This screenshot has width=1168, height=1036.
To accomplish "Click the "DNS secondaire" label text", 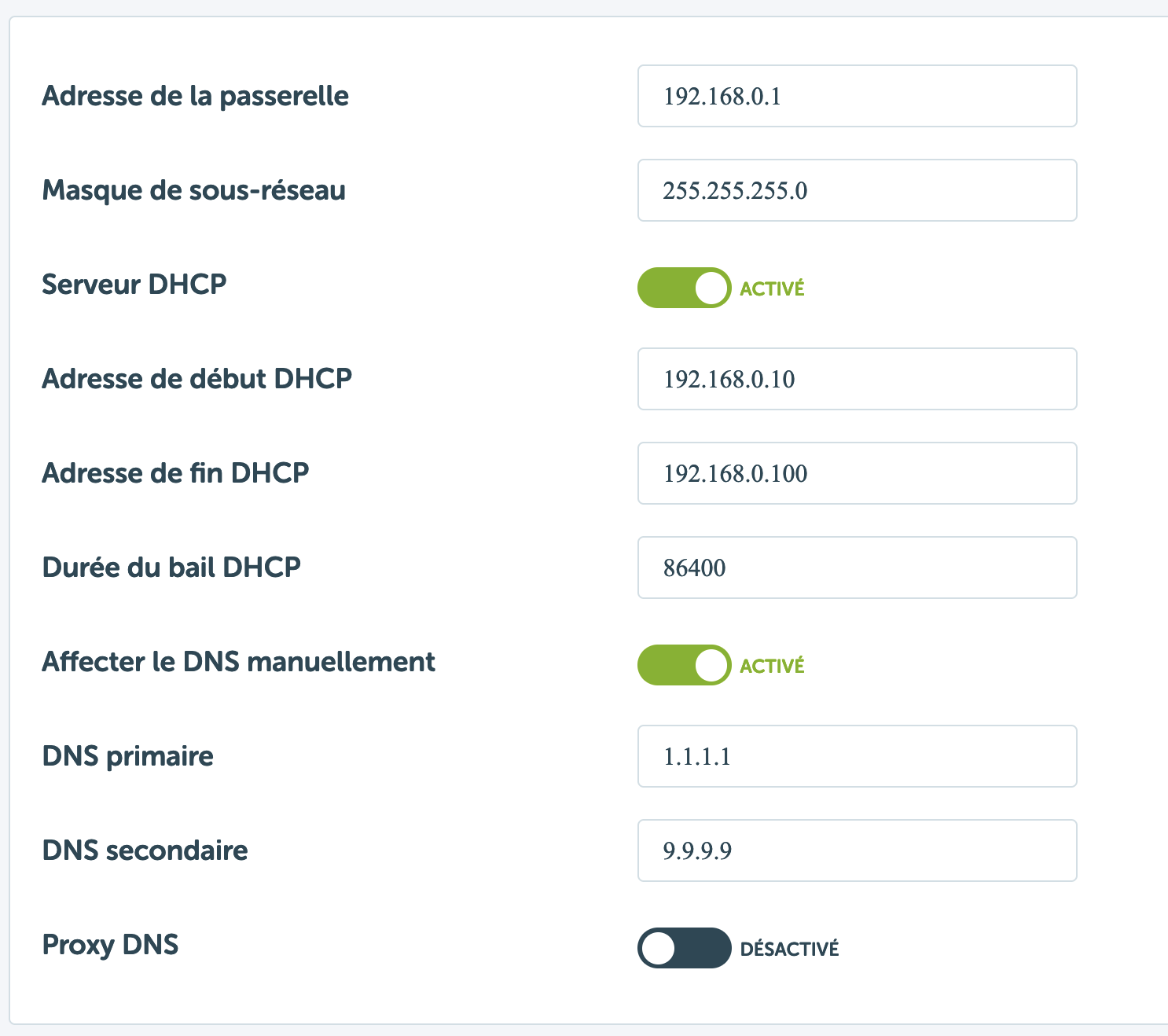I will [x=145, y=850].
